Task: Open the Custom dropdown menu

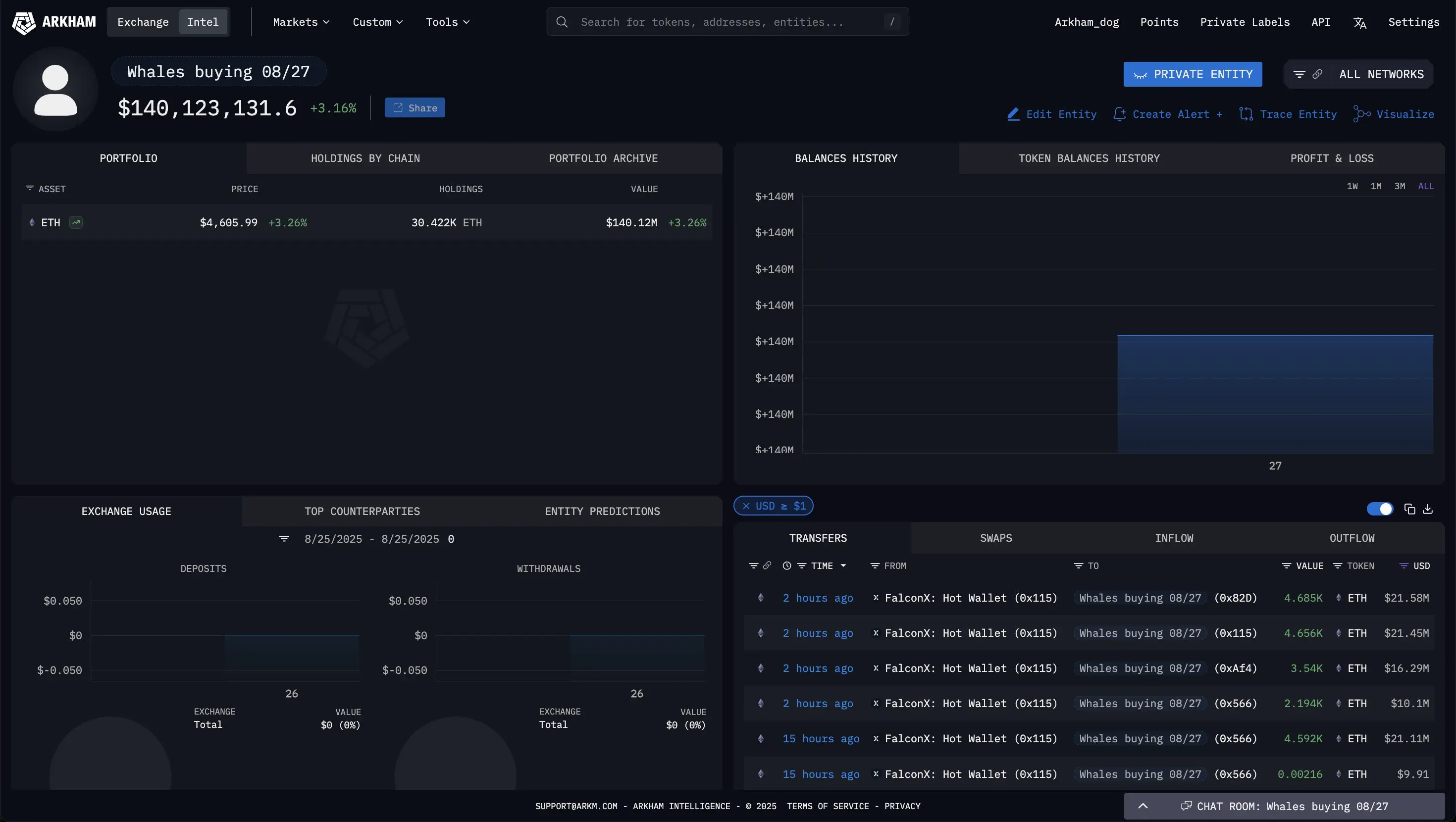Action: [377, 22]
